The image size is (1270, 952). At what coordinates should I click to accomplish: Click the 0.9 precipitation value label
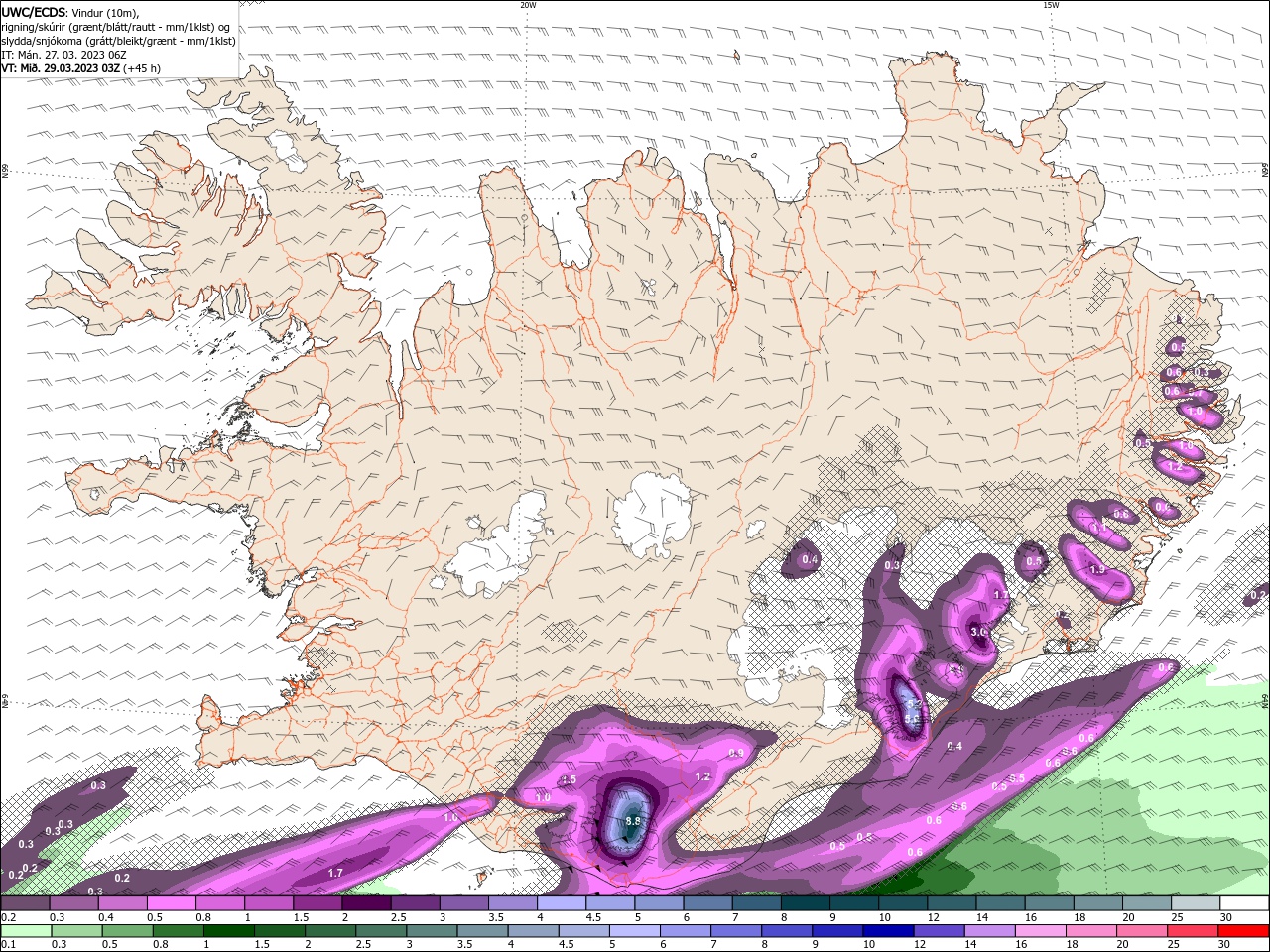(x=736, y=753)
